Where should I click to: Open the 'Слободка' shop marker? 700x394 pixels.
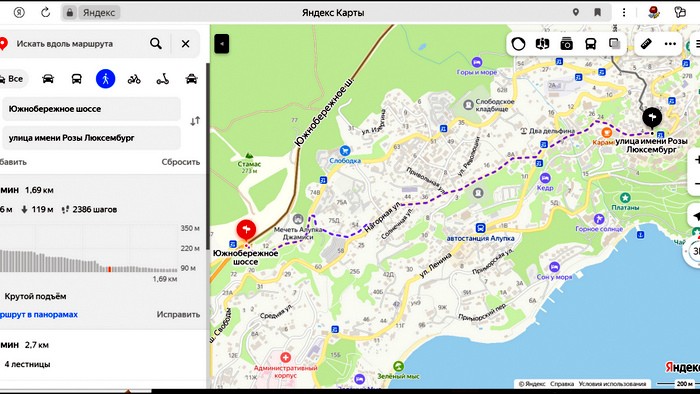coord(345,151)
